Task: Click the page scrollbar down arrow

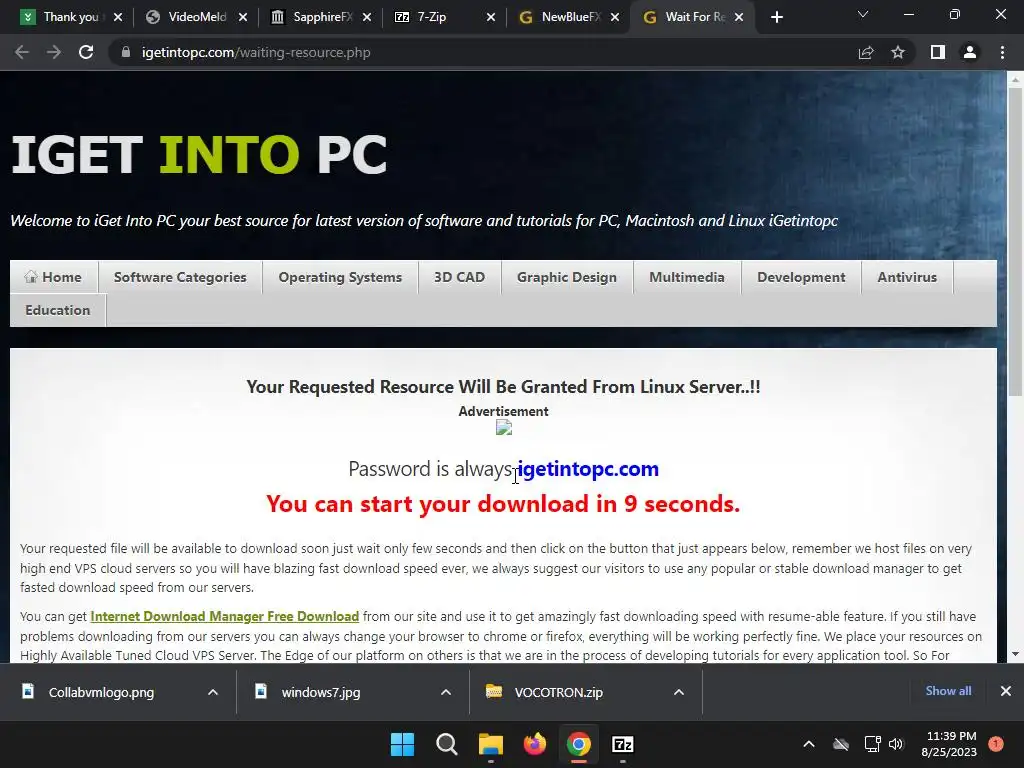Action: tap(1015, 654)
